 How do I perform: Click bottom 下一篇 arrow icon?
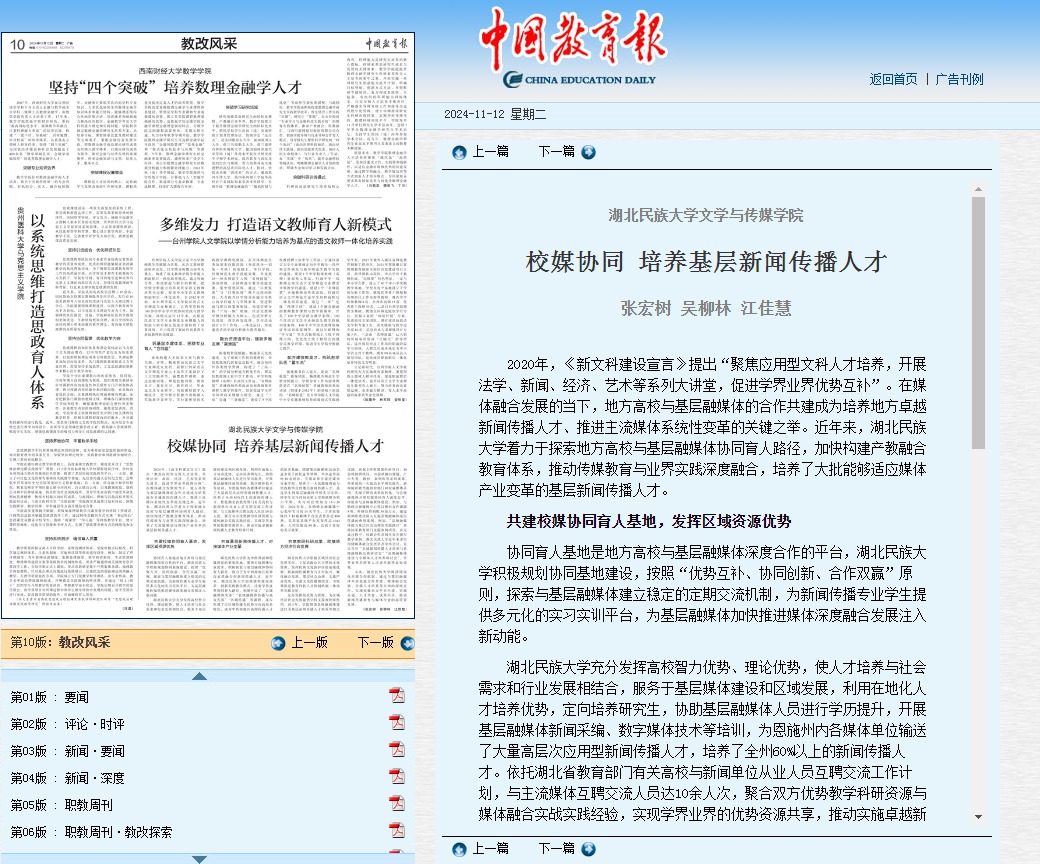(588, 849)
